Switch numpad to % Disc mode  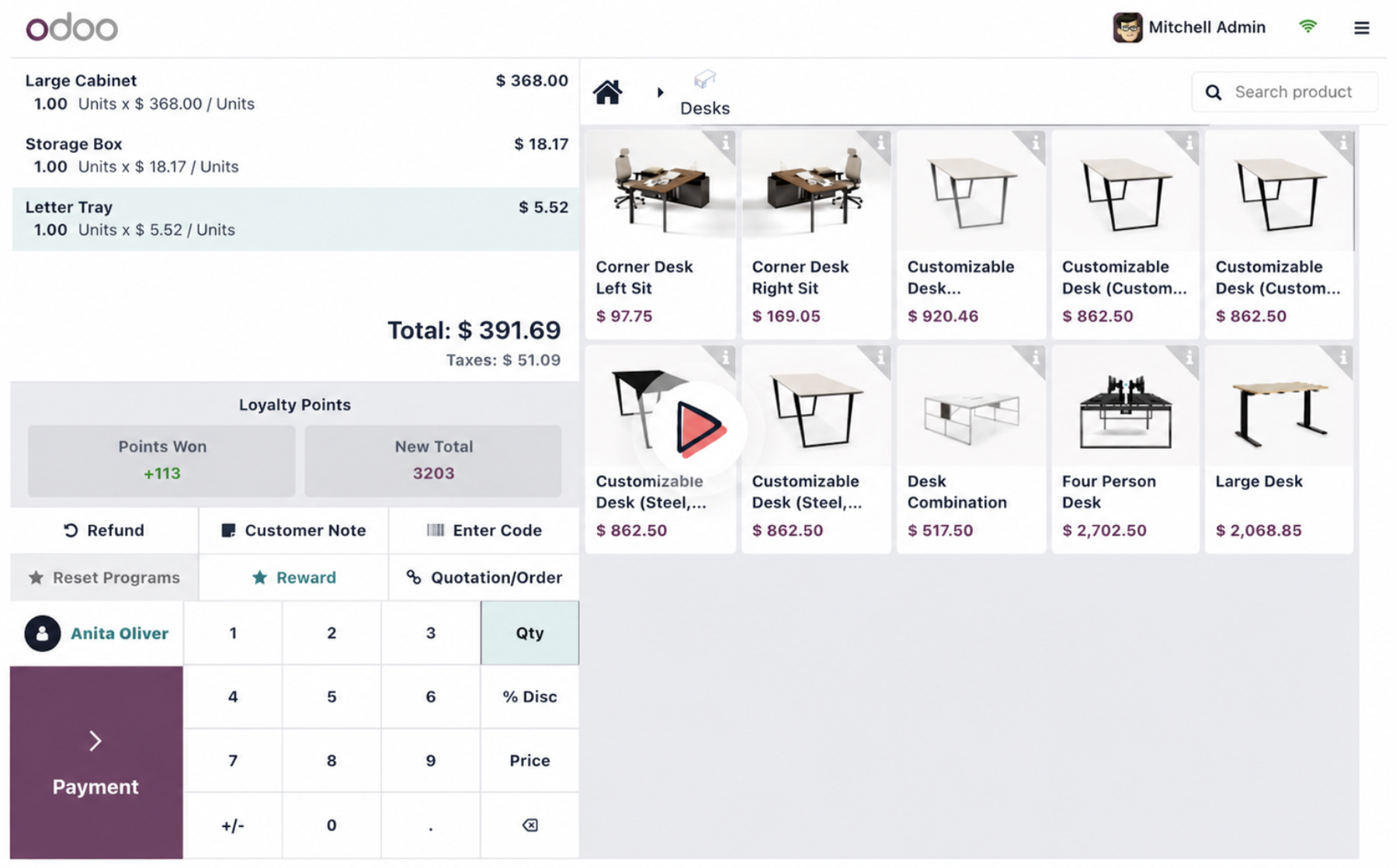[530, 696]
